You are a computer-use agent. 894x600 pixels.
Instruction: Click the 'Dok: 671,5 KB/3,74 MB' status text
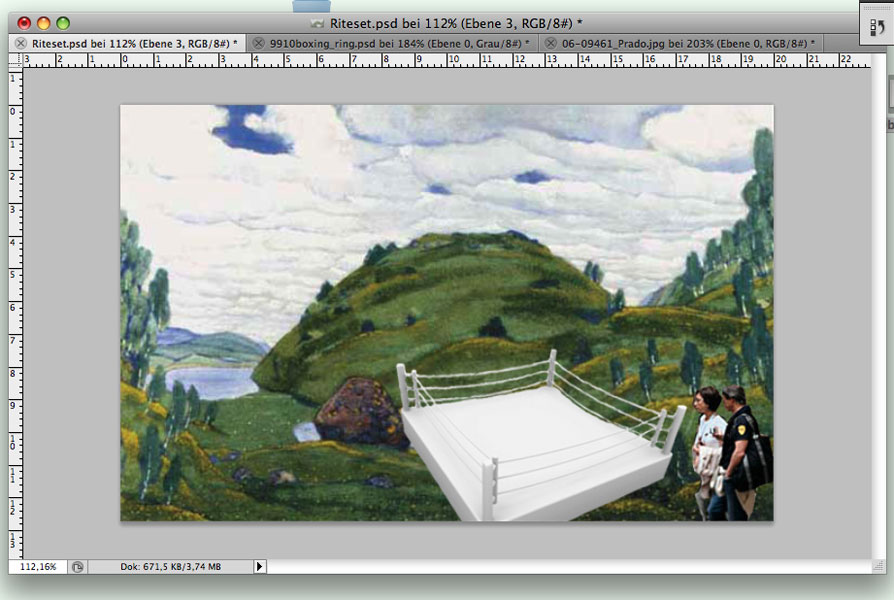point(170,567)
